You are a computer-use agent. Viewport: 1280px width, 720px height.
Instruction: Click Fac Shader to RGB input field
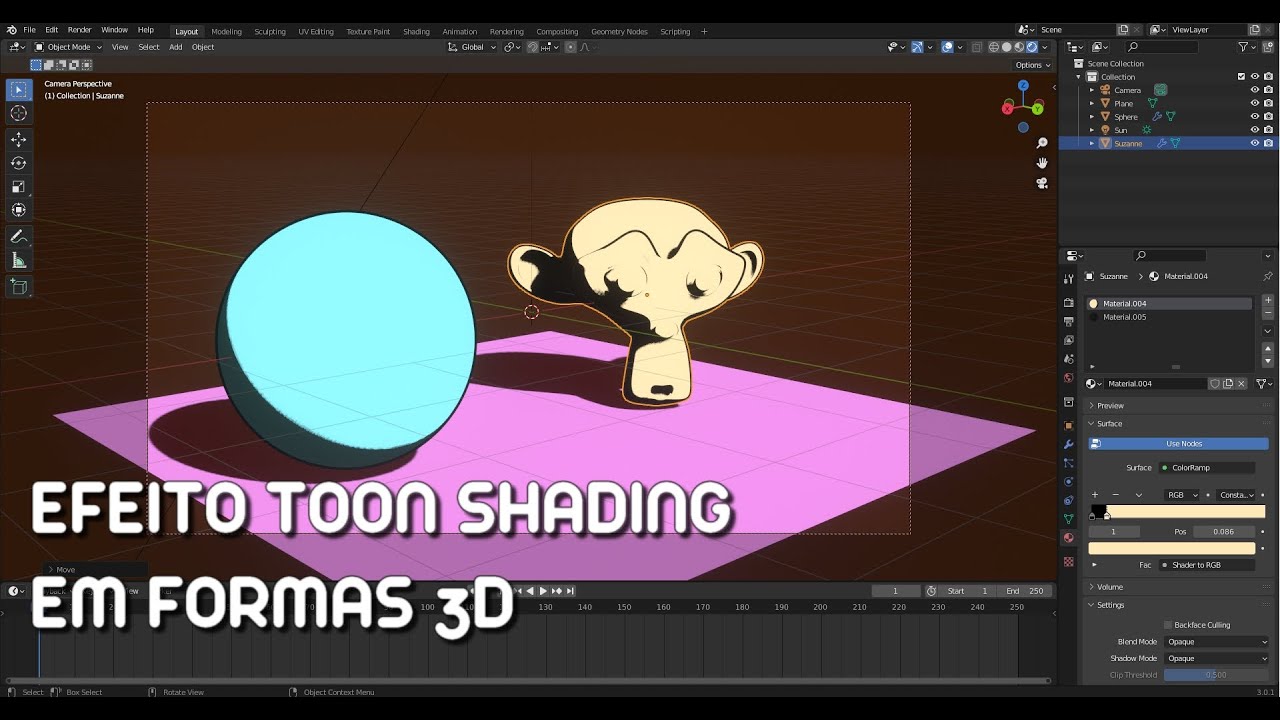click(1207, 565)
